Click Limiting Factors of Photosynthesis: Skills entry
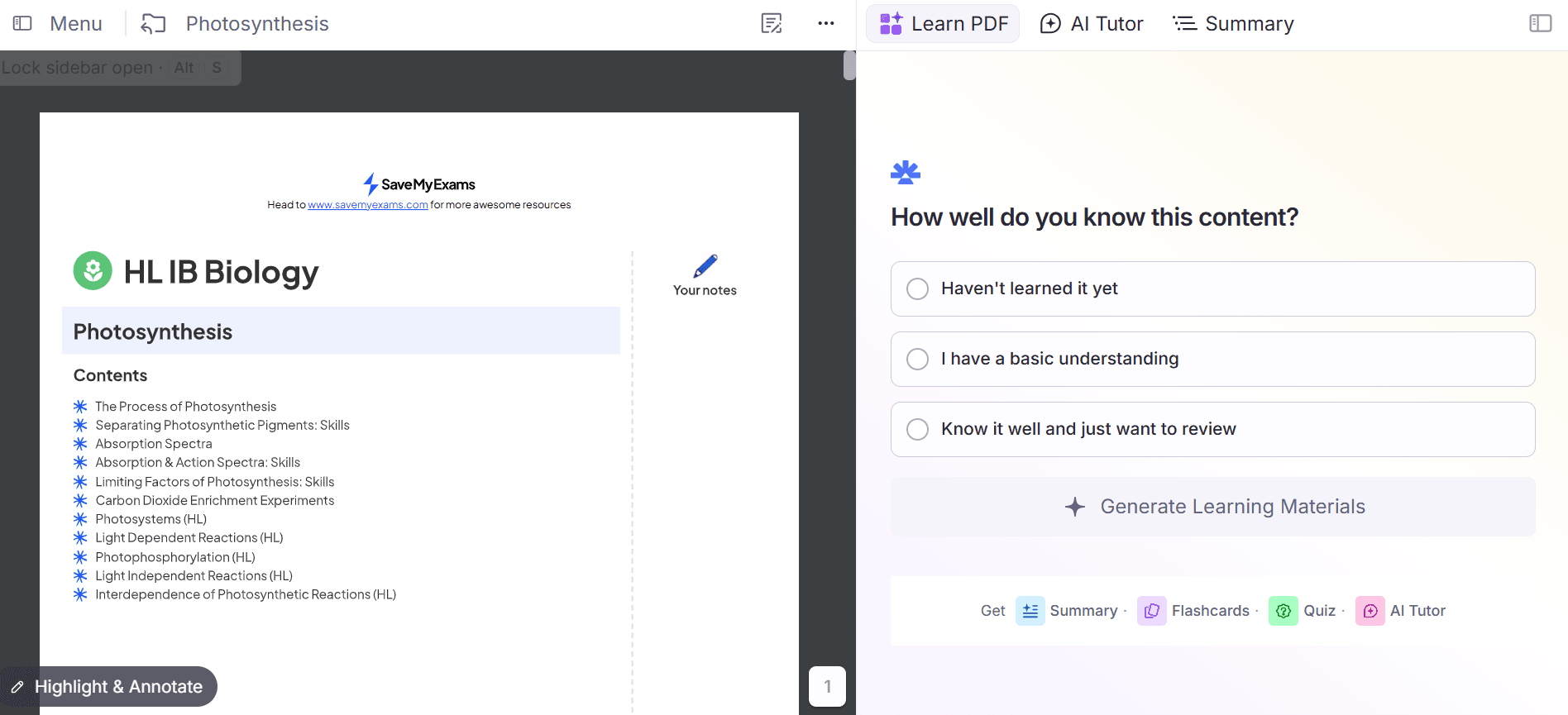Image resolution: width=1568 pixels, height=715 pixels. pos(214,482)
